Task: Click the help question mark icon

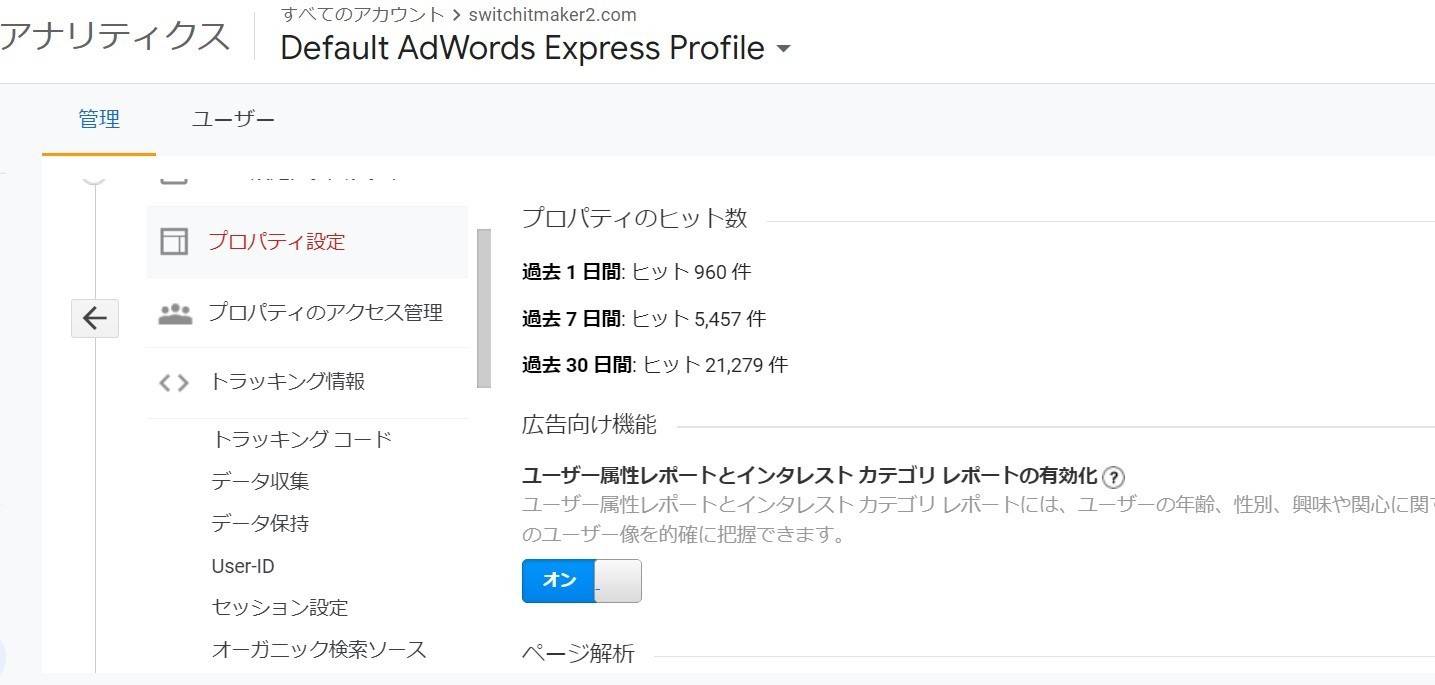Action: tap(1113, 477)
